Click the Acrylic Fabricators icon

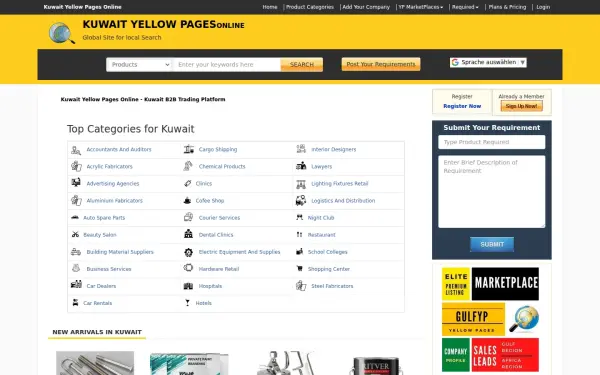(76, 166)
